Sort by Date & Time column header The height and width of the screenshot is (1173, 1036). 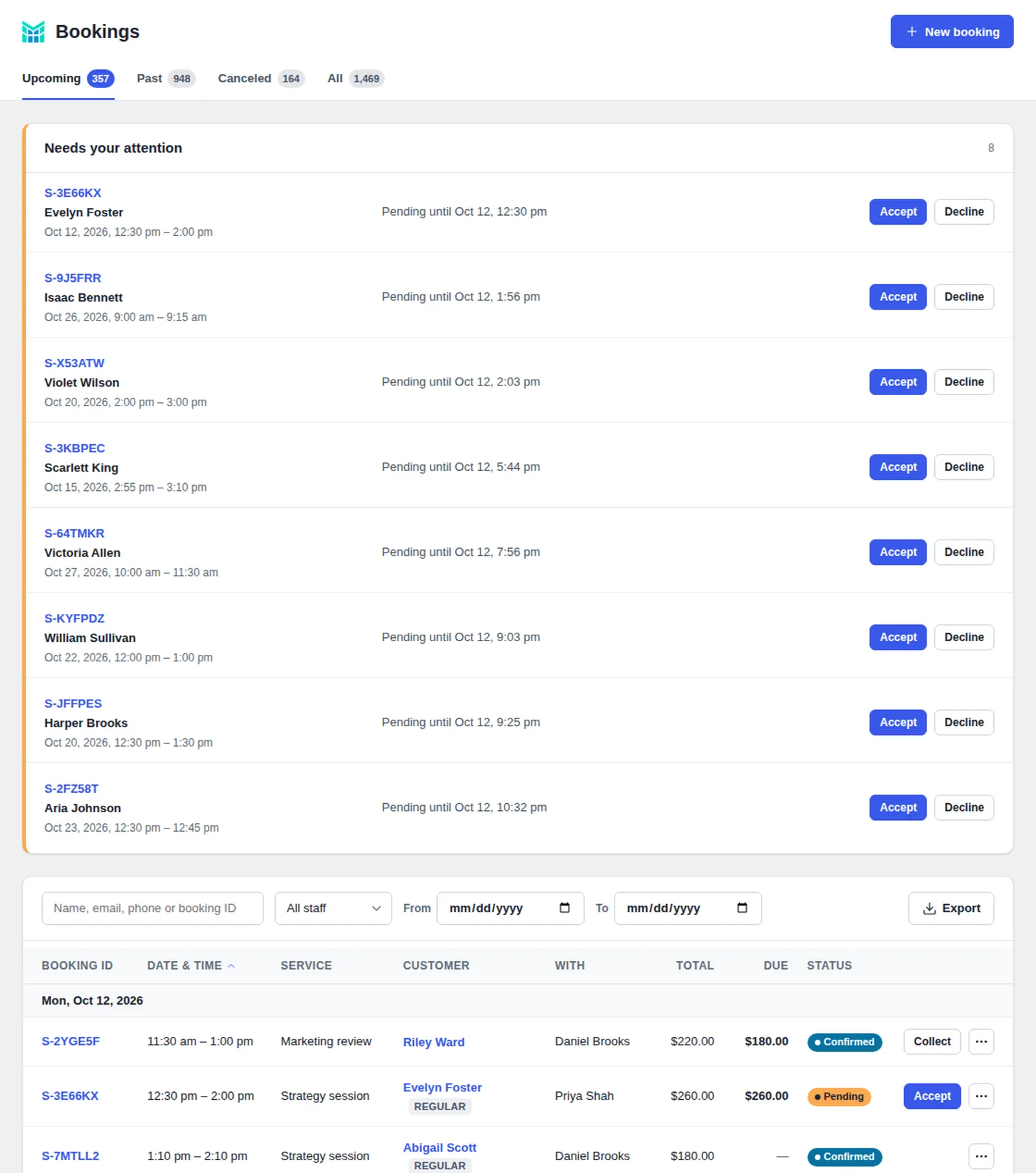point(190,965)
